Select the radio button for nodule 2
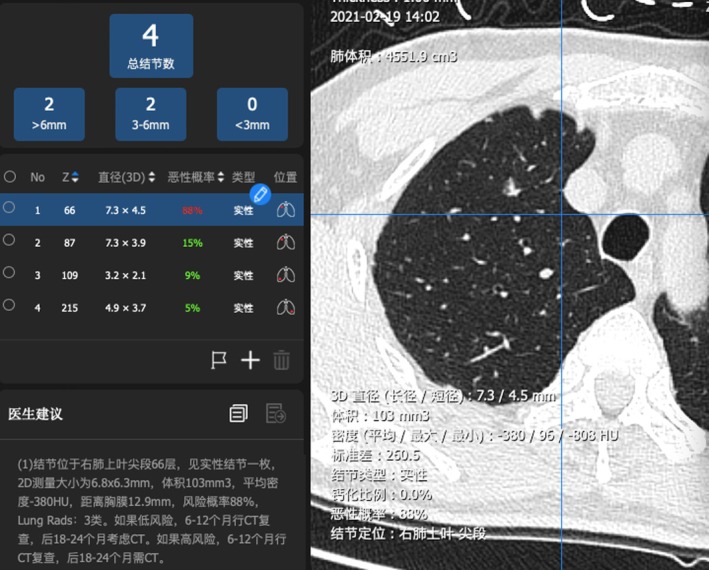Image resolution: width=709 pixels, height=570 pixels. point(9,240)
